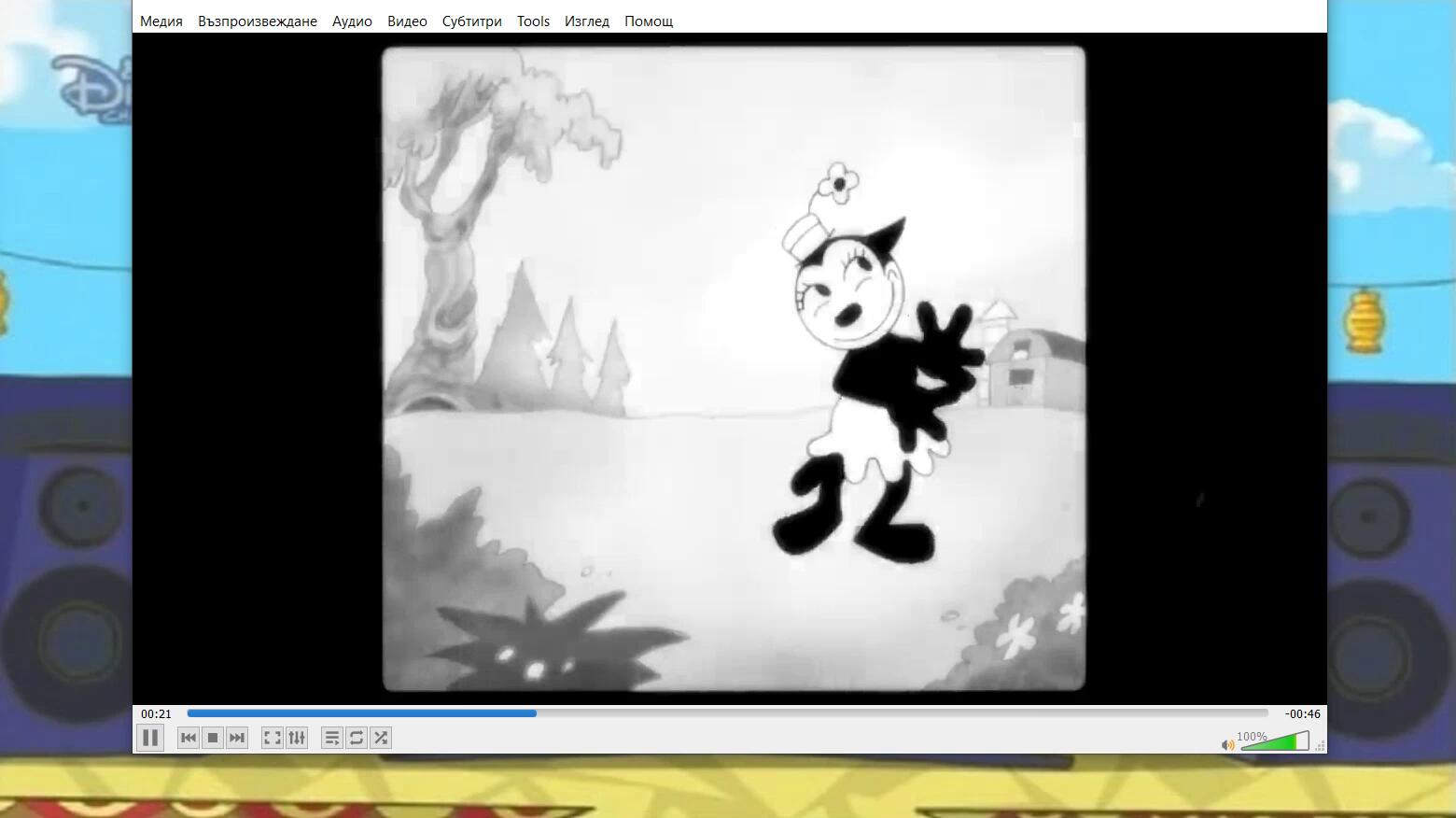1456x818 pixels.
Task: Switch the remaining time display -00:46
Action: click(1302, 714)
